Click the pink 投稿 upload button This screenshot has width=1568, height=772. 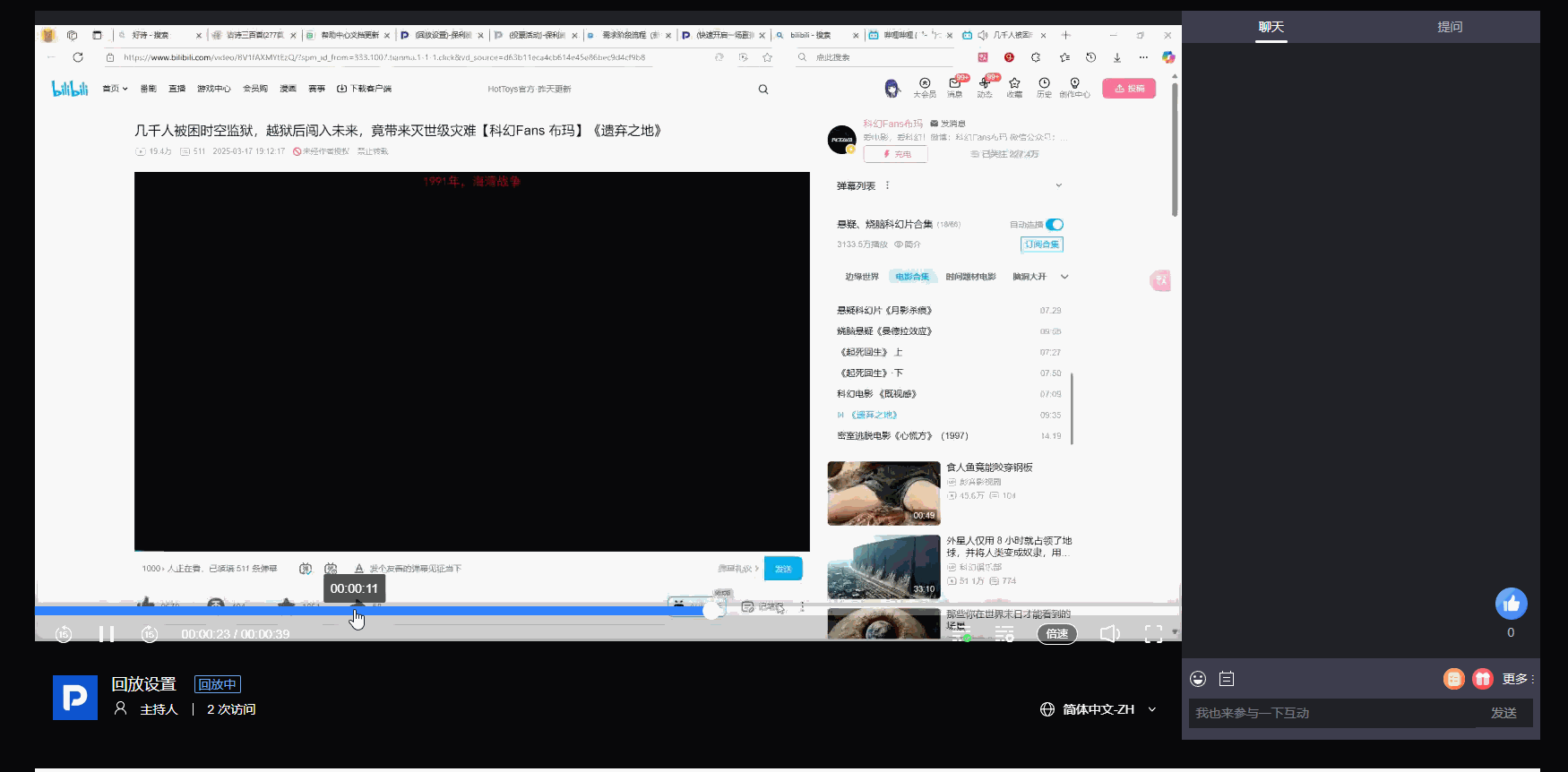(x=1129, y=88)
